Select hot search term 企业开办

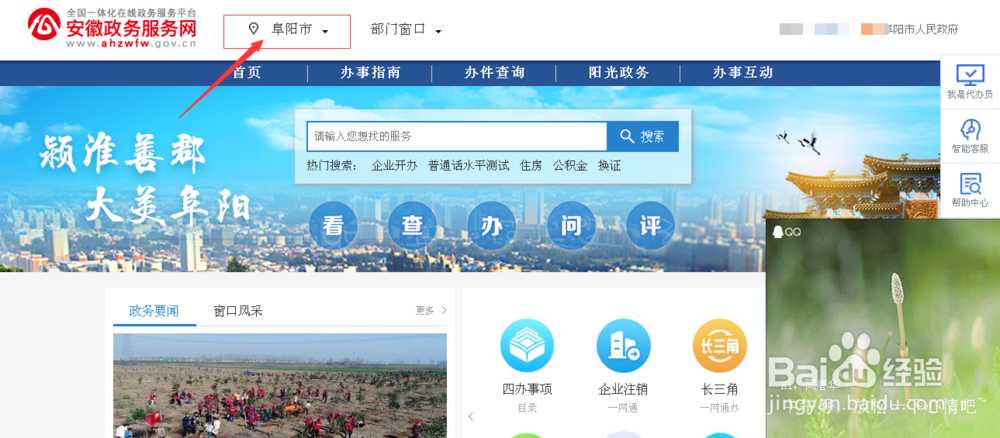(394, 166)
